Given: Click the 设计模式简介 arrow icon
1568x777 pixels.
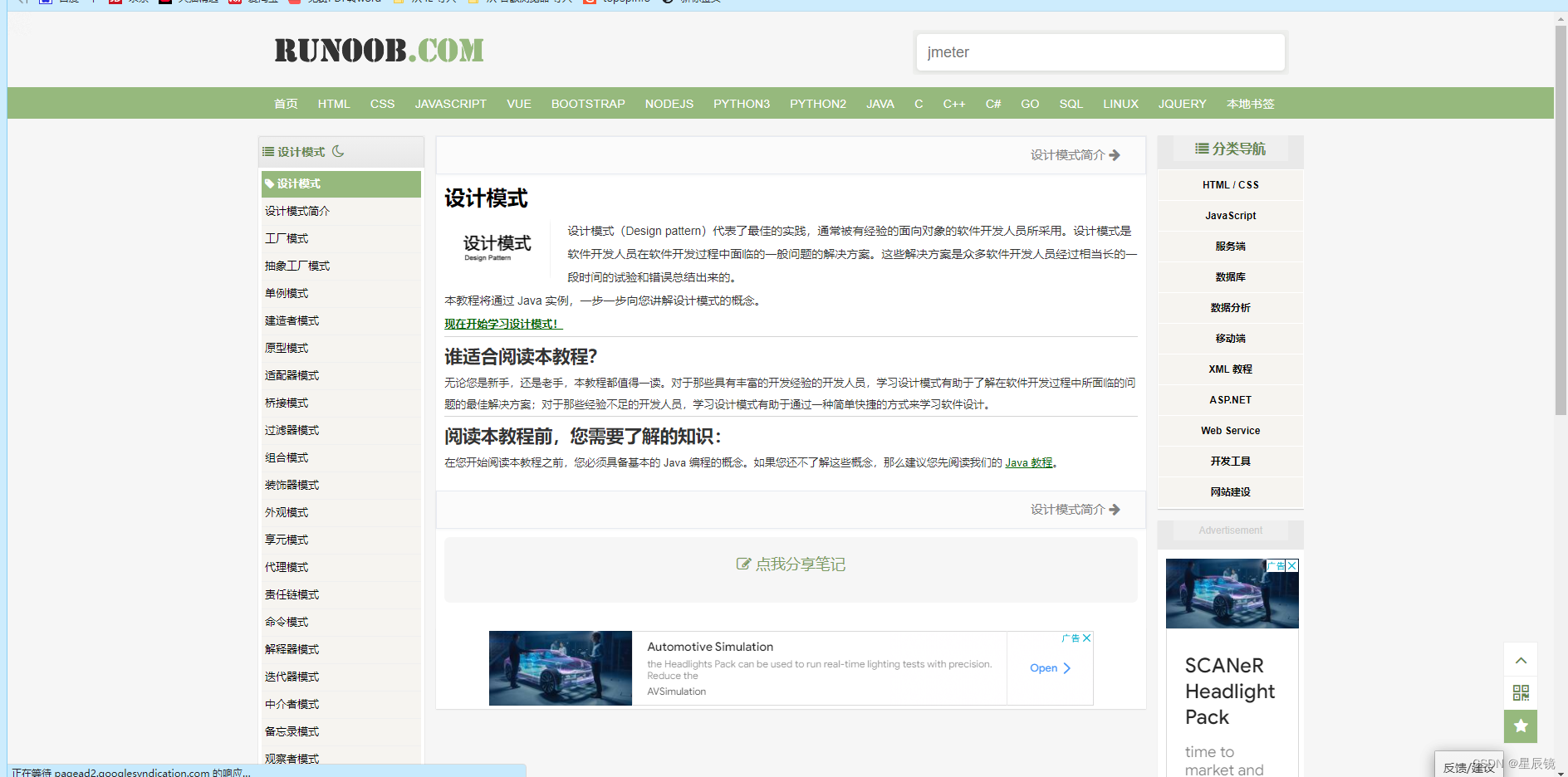Looking at the screenshot, I should click(1115, 154).
